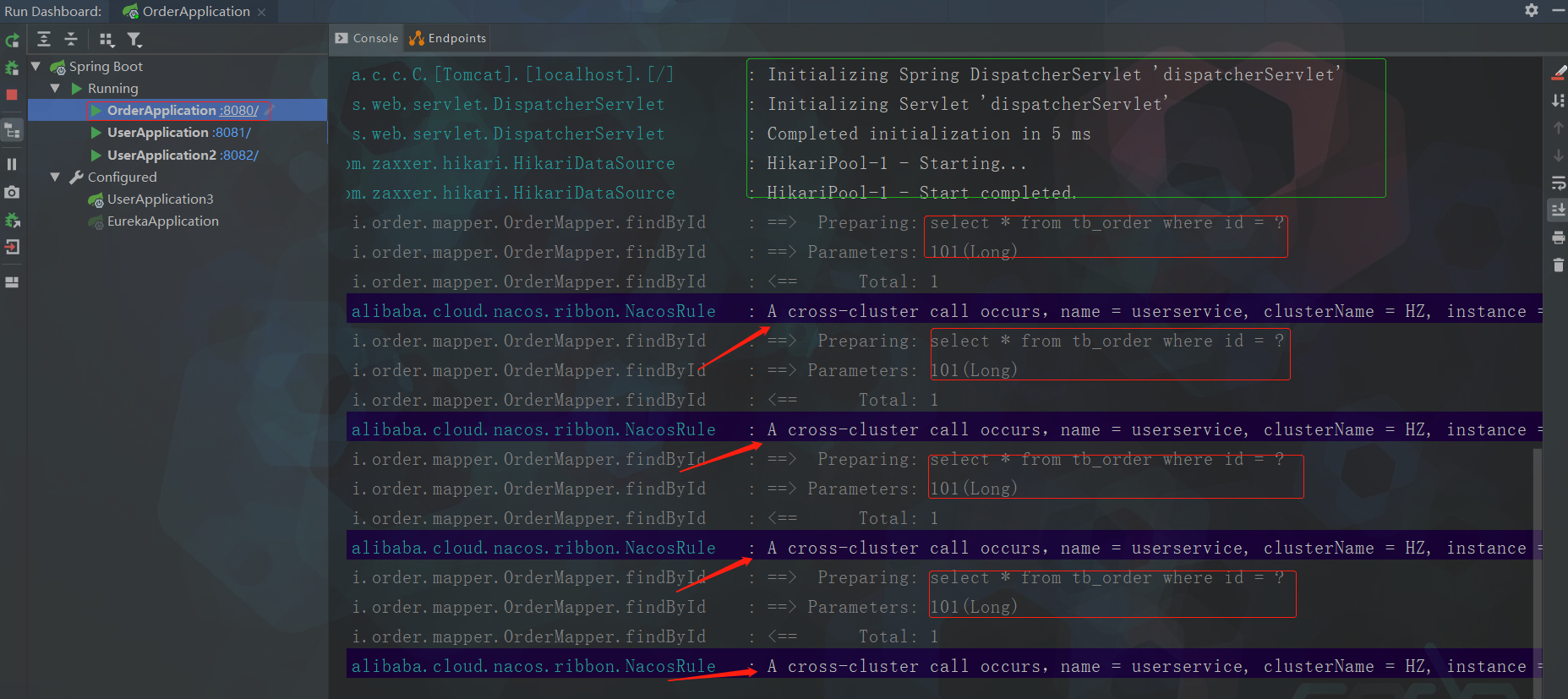Collapse the Running group node
Viewport: 1568px width, 699px height.
(55, 88)
